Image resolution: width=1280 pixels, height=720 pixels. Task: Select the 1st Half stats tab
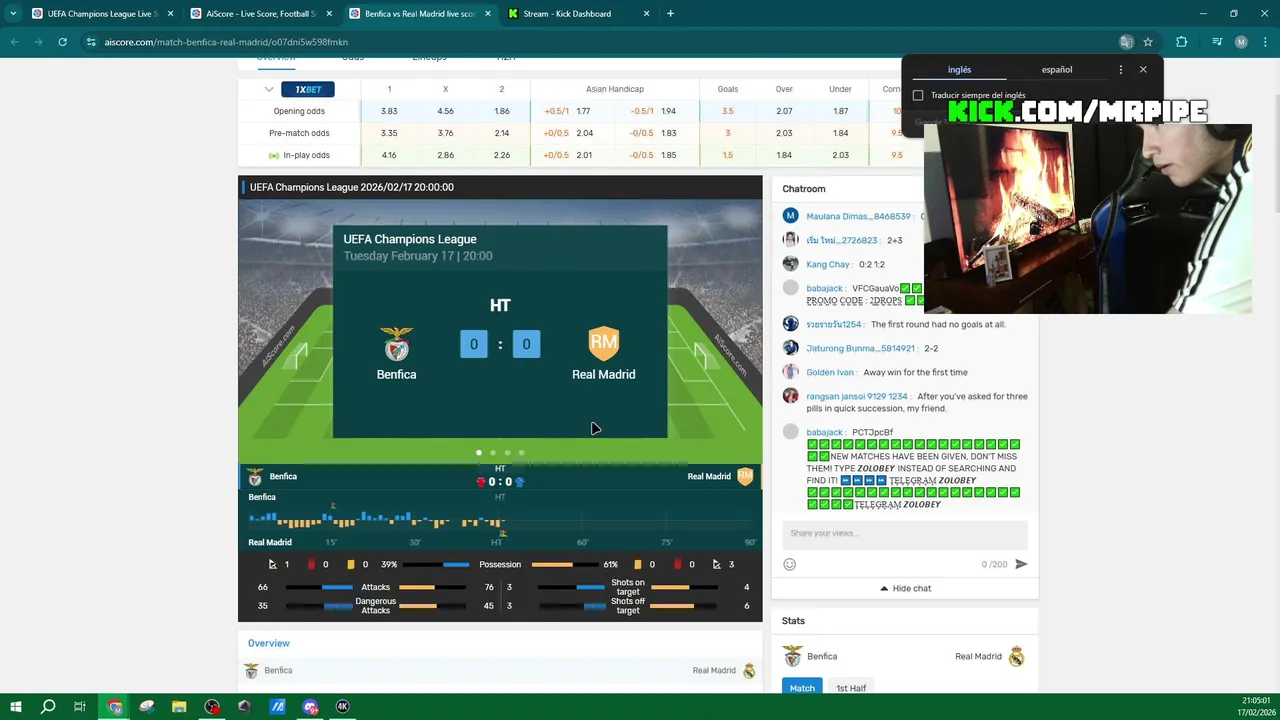[x=851, y=688]
